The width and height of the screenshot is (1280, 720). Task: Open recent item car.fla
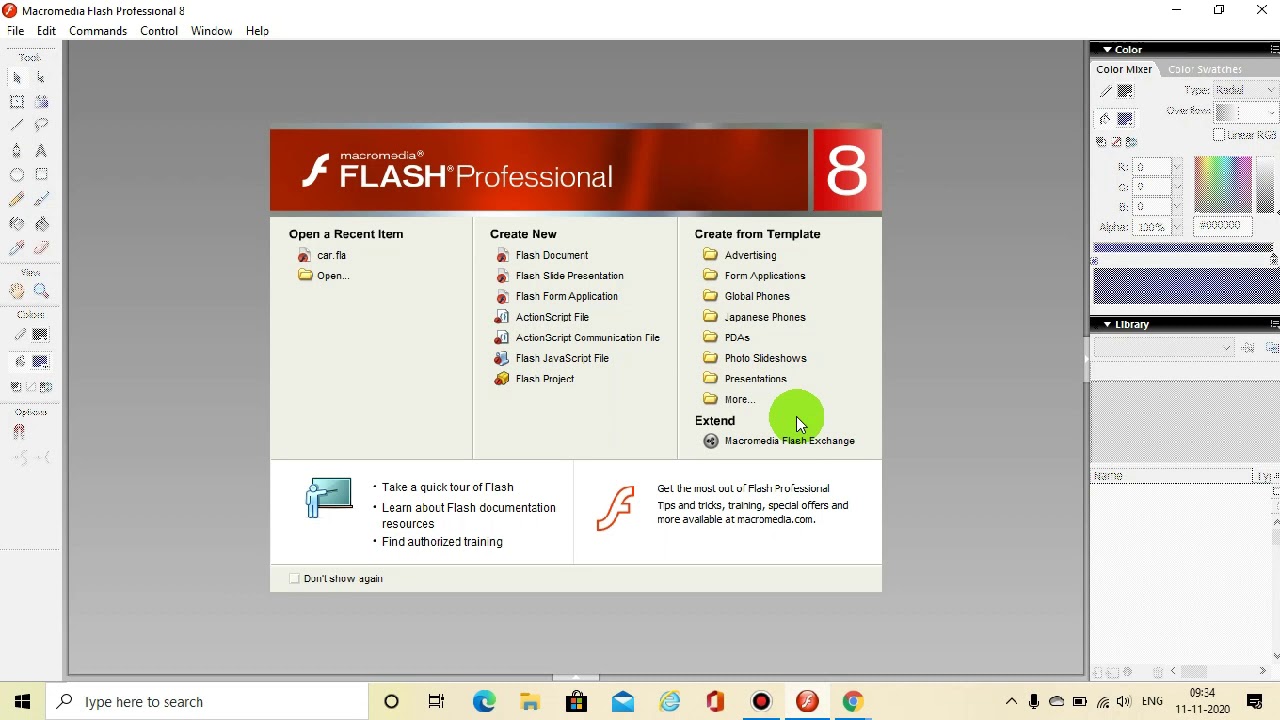pos(331,255)
